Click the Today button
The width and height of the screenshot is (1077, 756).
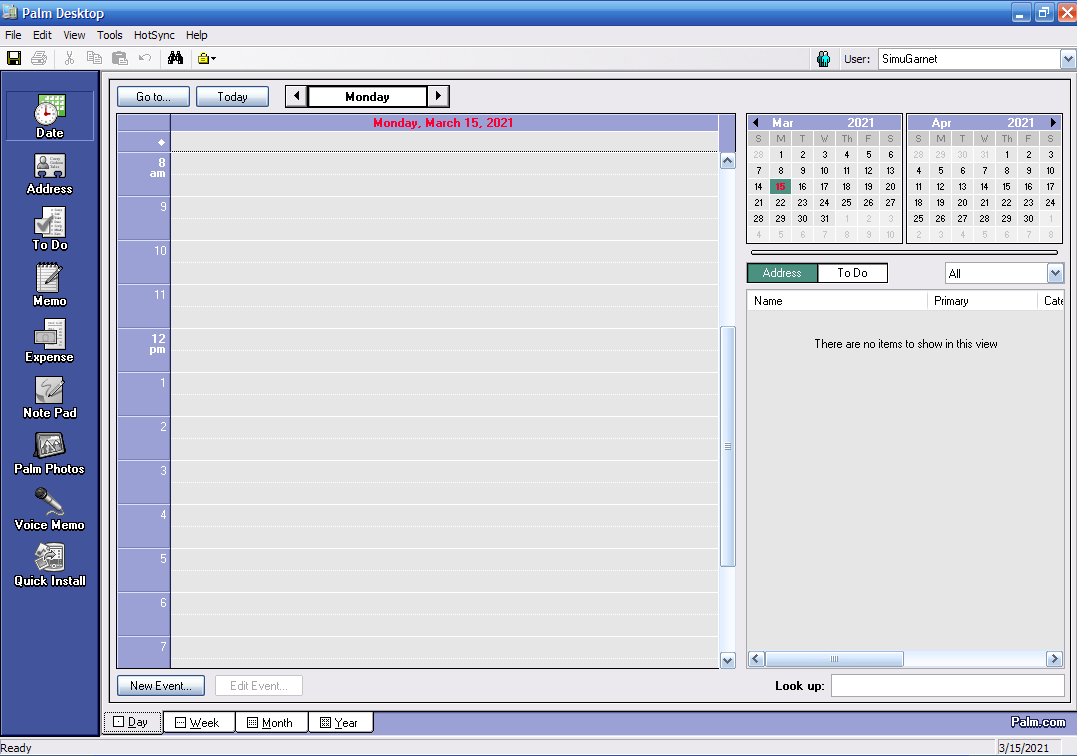[232, 96]
